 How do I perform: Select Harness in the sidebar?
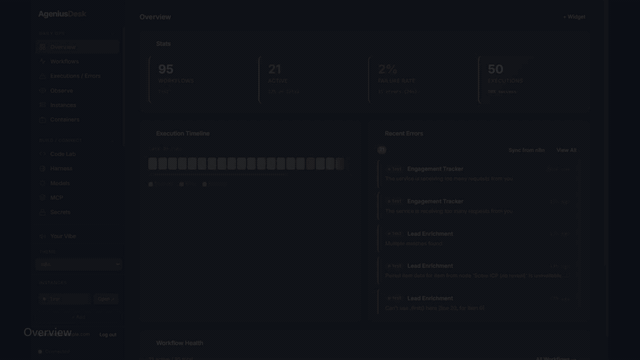pyautogui.click(x=78, y=169)
